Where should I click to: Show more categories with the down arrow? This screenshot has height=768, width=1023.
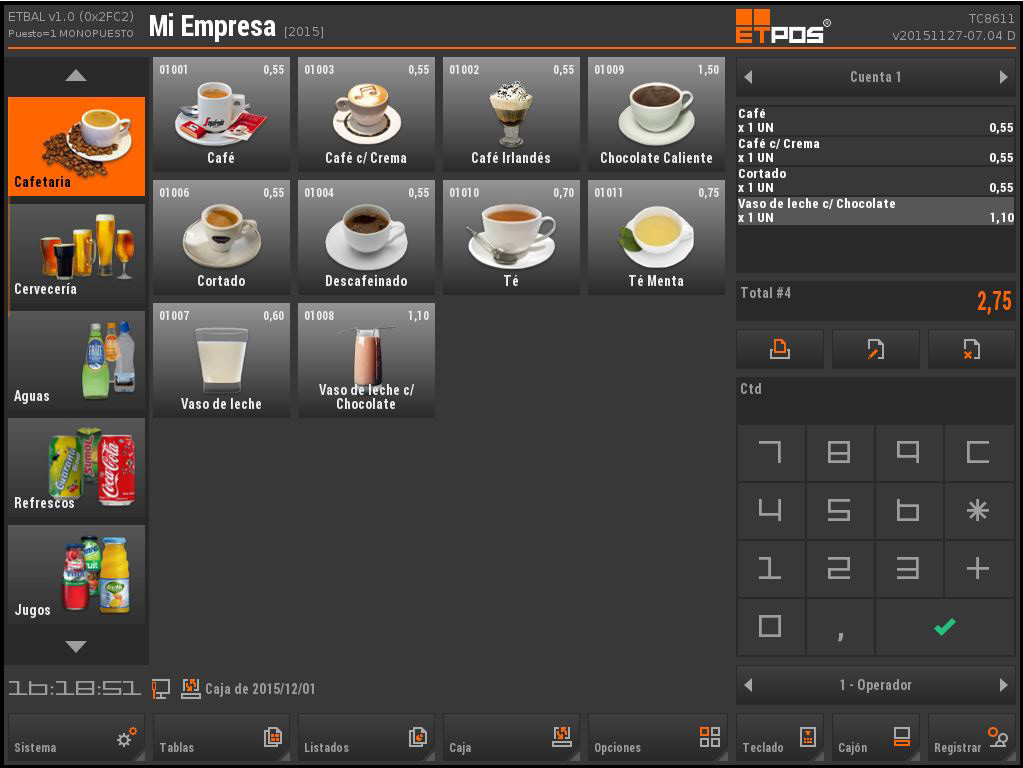(76, 646)
